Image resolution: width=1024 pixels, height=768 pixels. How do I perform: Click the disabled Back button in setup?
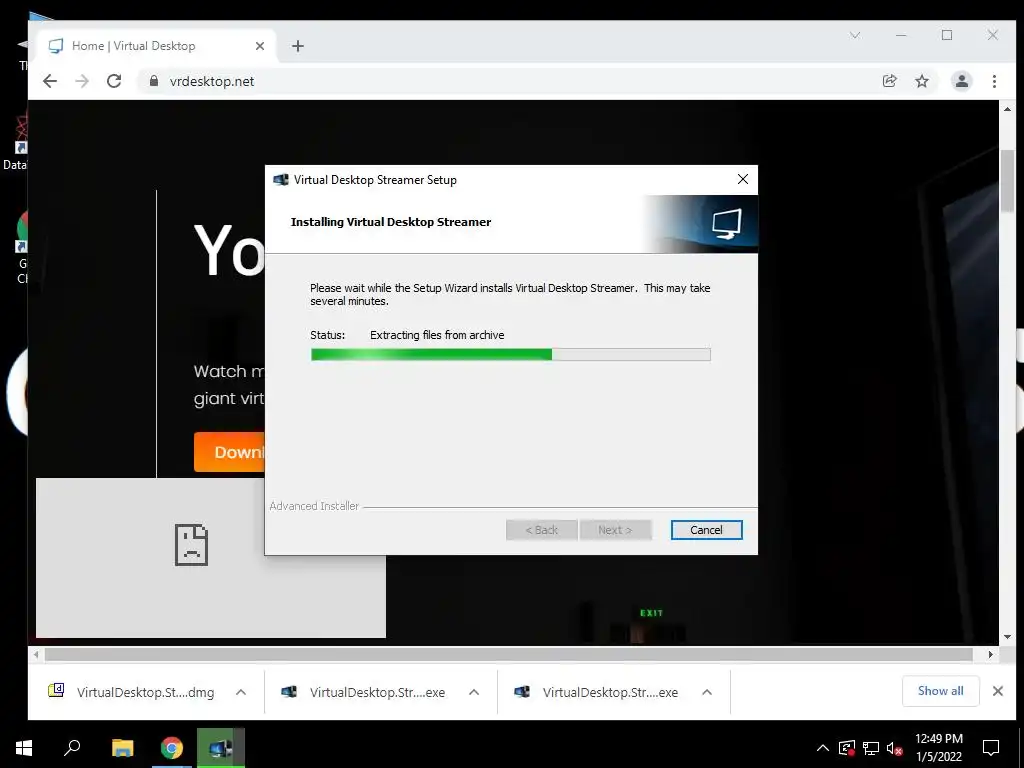pos(541,530)
